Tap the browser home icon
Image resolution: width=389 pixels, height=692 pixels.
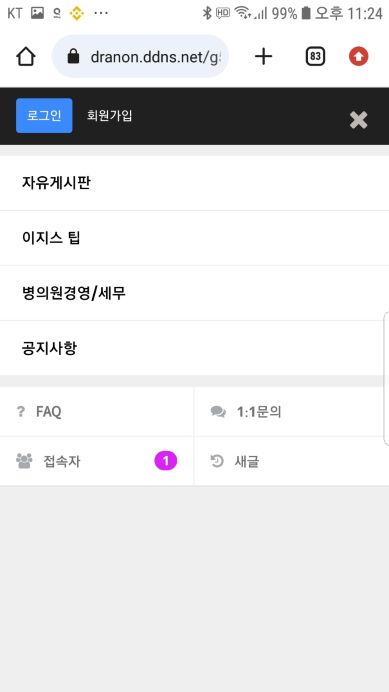tap(26, 56)
